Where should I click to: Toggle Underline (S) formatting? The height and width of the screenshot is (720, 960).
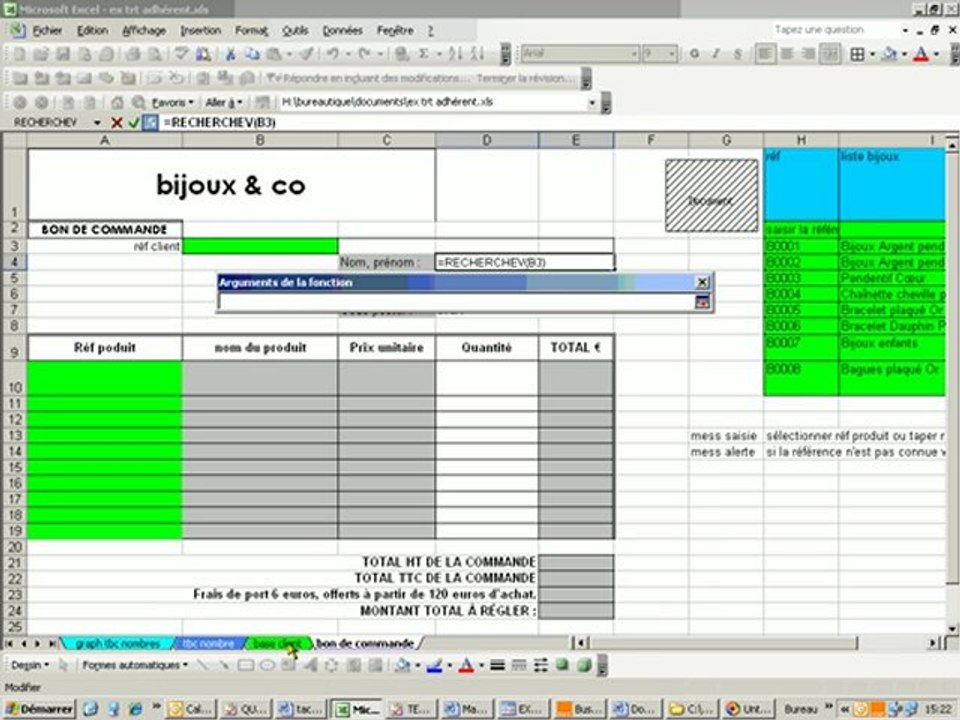[x=737, y=54]
